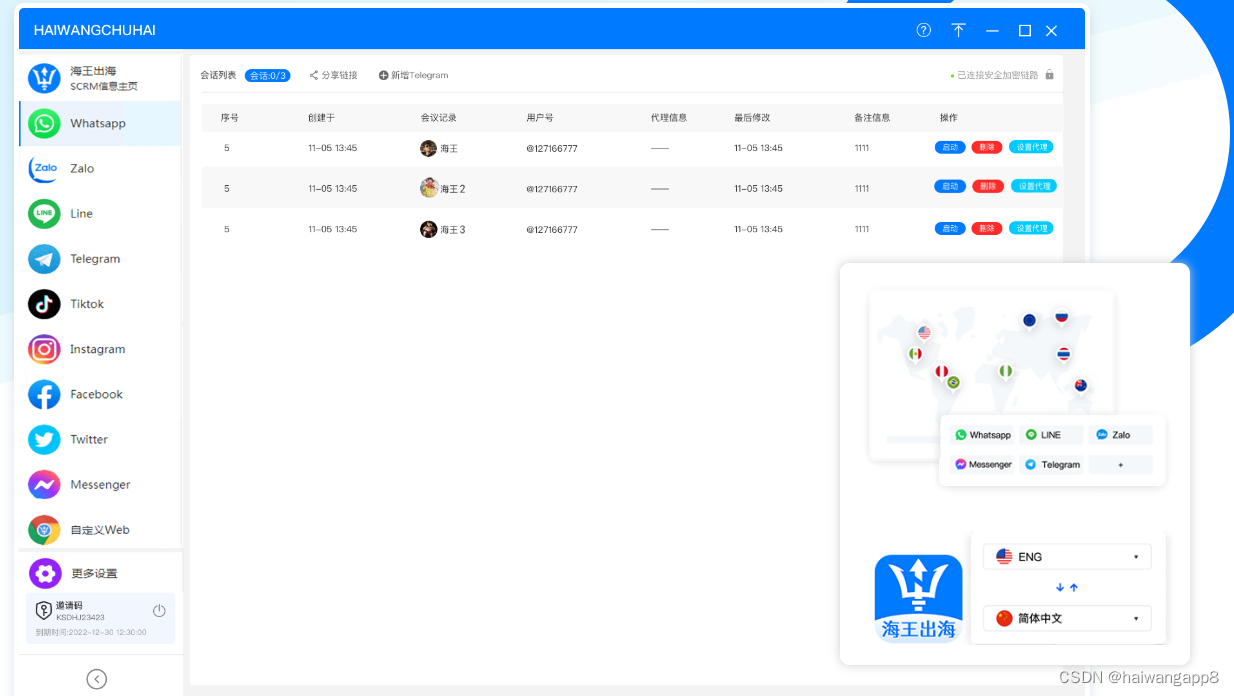Click the Zalo chip in promo card
Viewport: 1234px width, 696px height.
pos(1120,435)
